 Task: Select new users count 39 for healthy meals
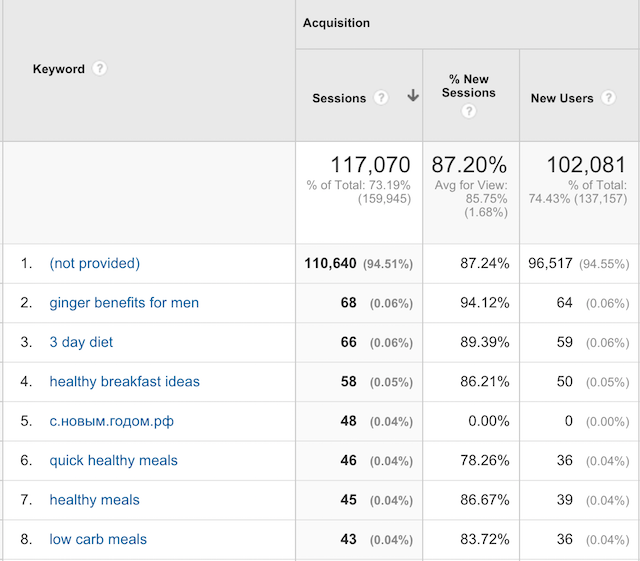point(564,500)
